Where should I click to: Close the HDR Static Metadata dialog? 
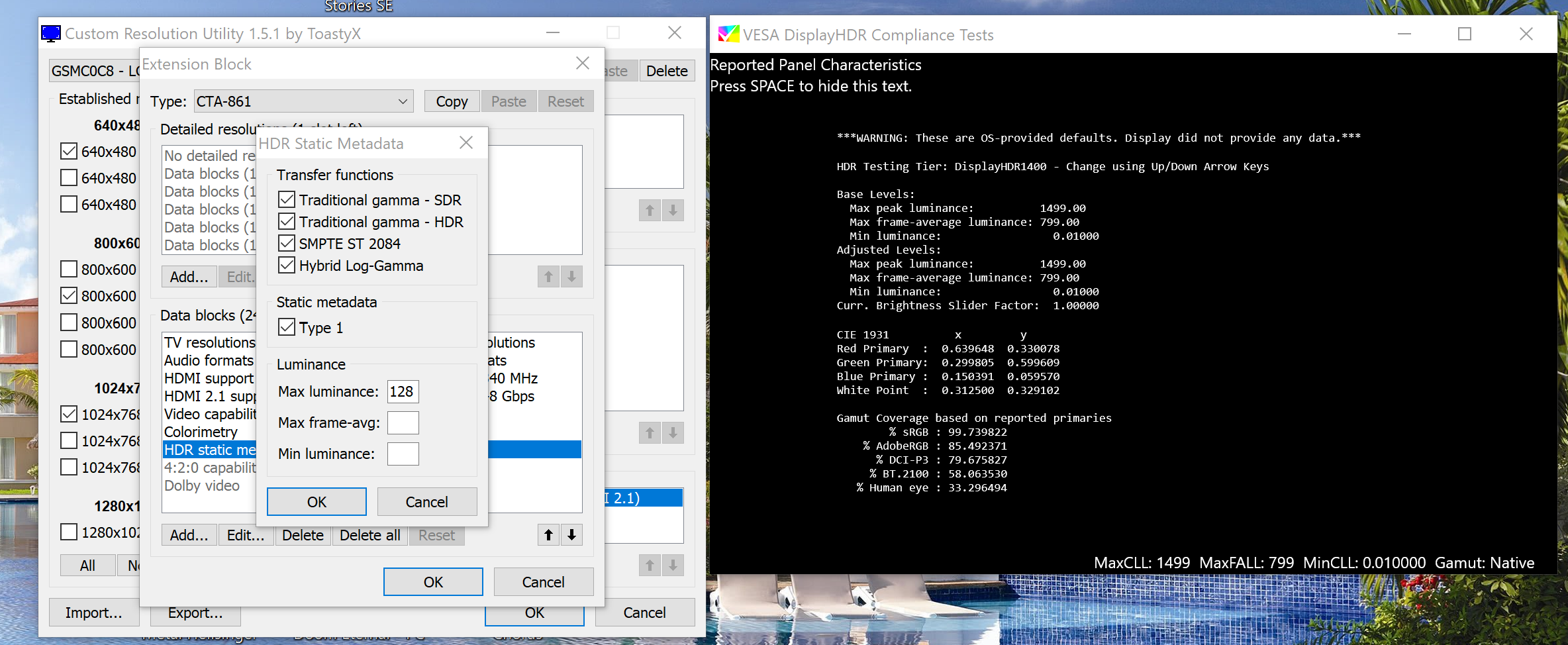[x=466, y=142]
